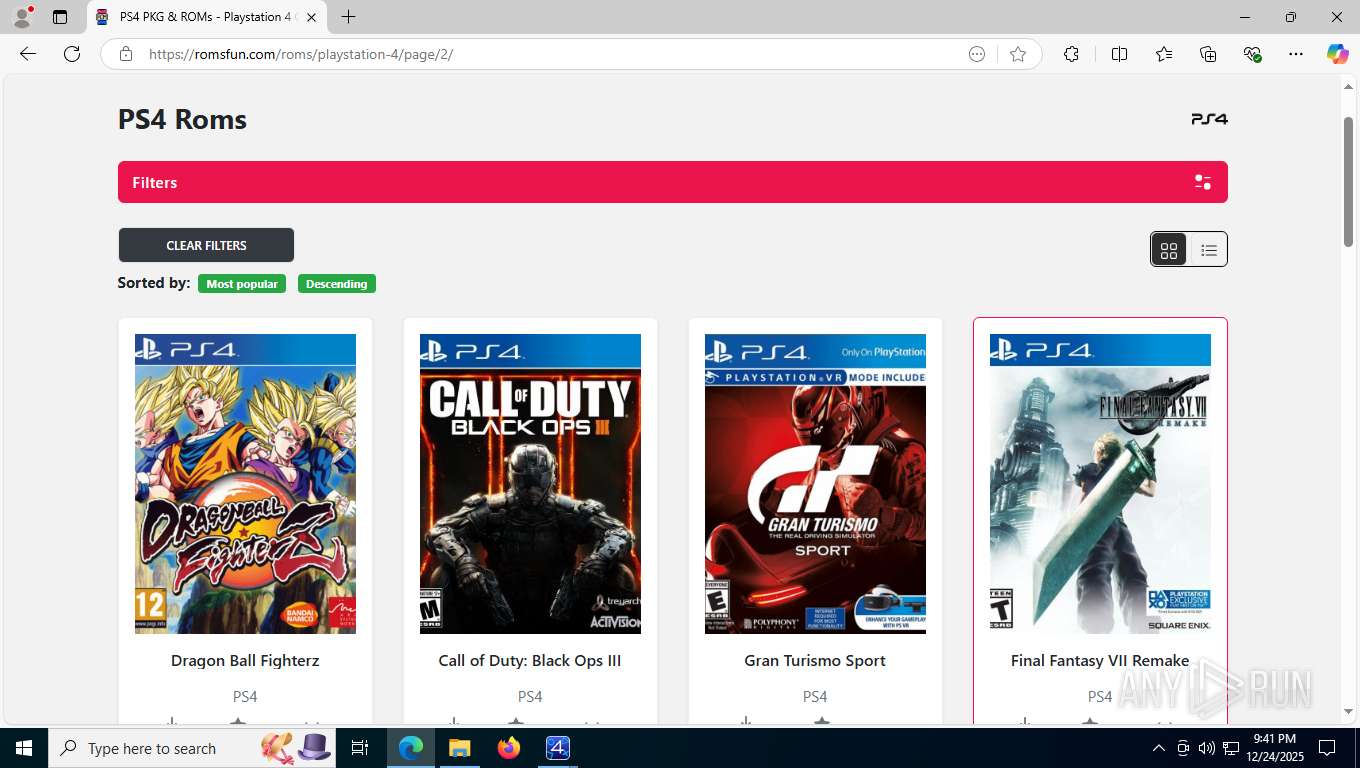
Task: Click the Descending sort order tag
Action: [336, 284]
